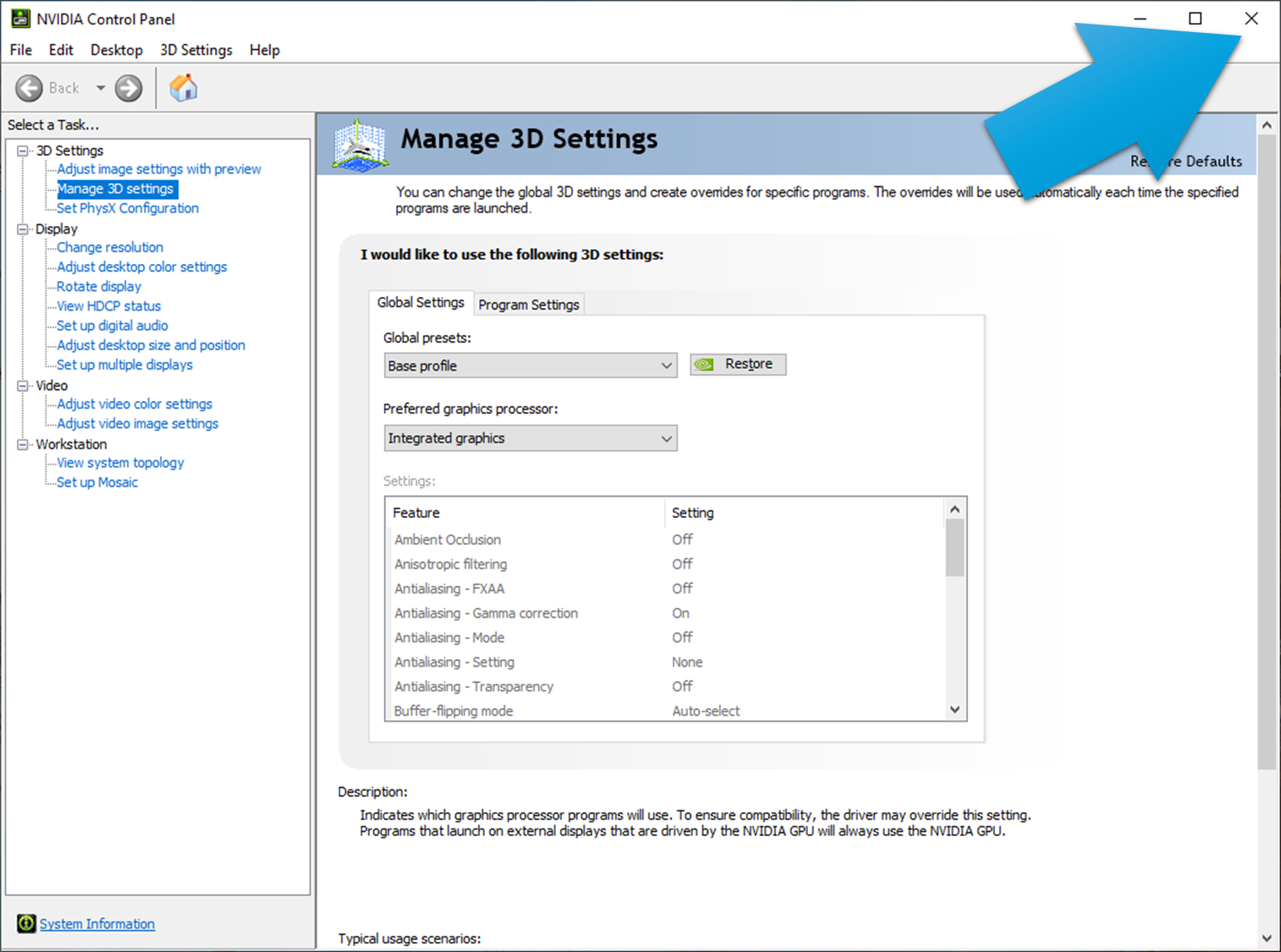Viewport: 1281px width, 952px height.
Task: Switch to the Program Settings tab
Action: point(529,305)
